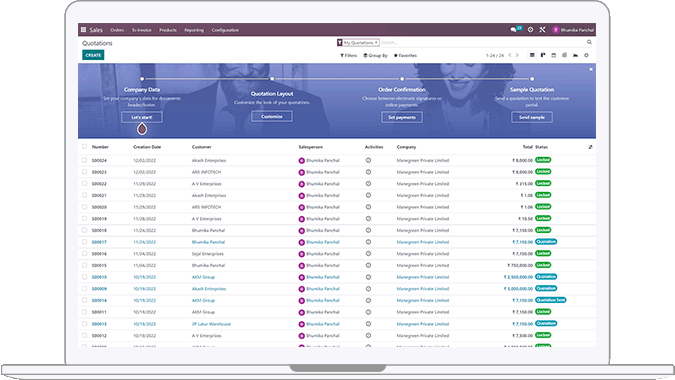Click the search magnifier icon

[589, 42]
